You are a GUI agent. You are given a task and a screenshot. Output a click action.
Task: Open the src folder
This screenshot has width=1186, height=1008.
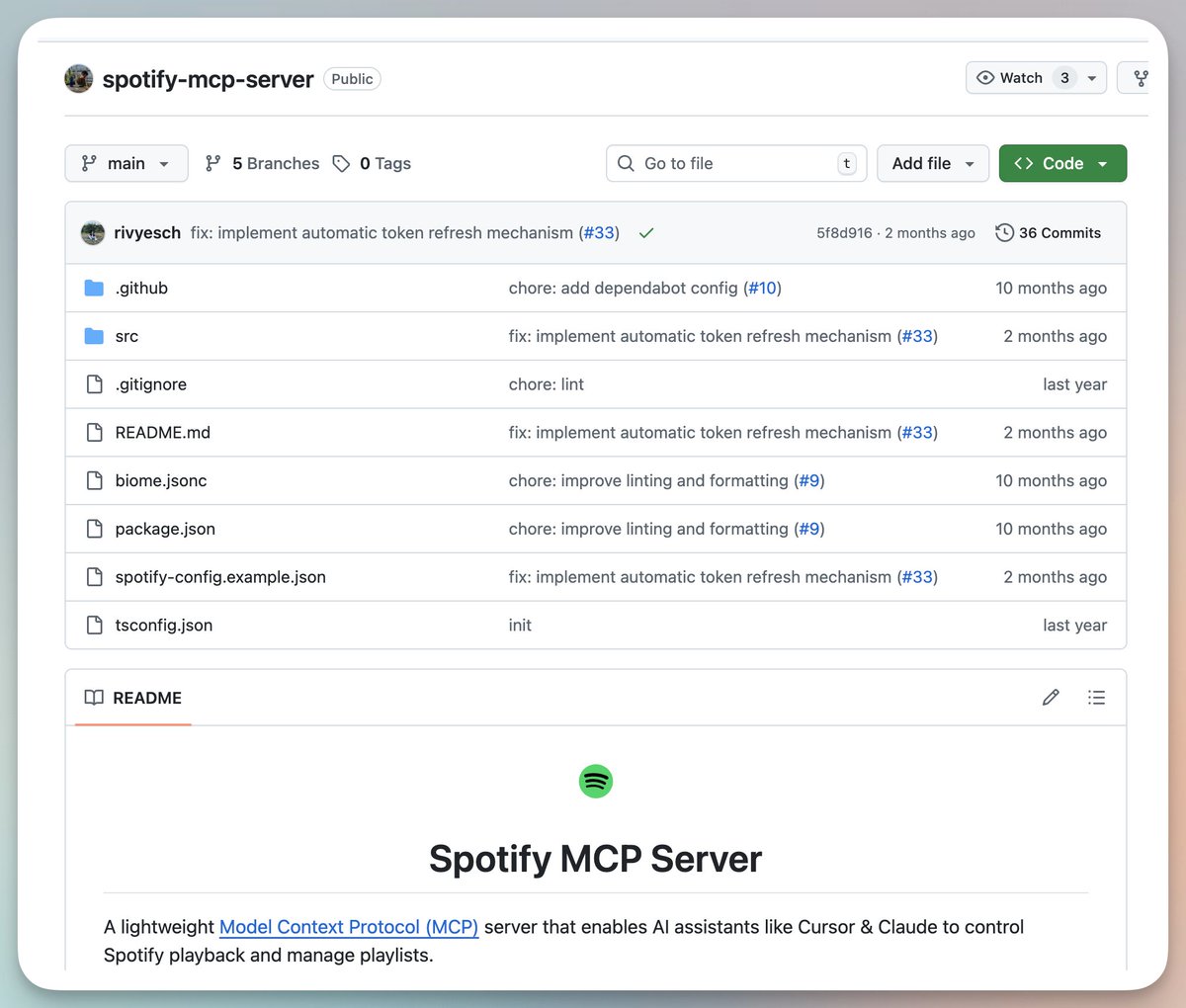(x=127, y=336)
